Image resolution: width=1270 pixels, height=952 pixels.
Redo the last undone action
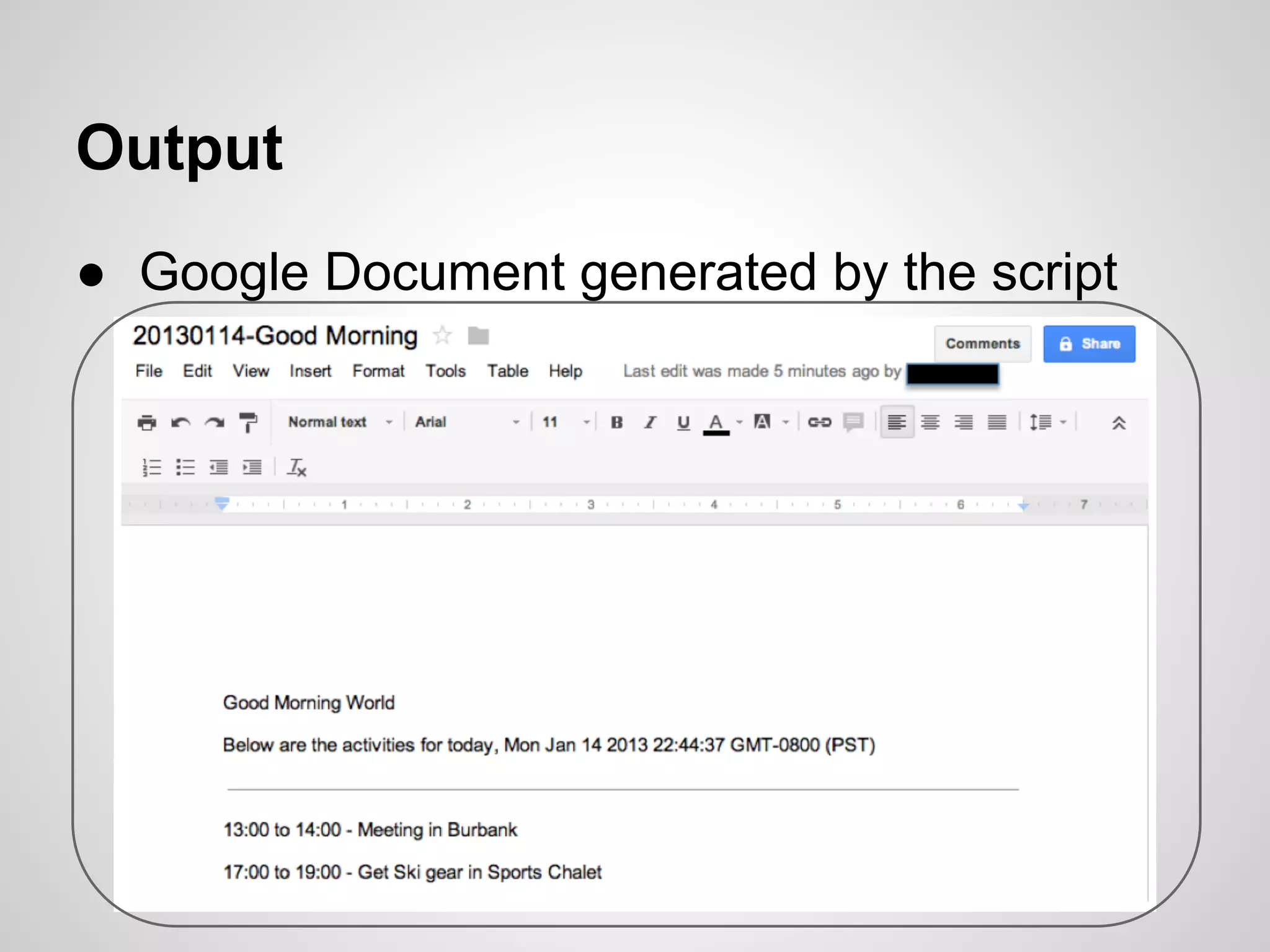(215, 423)
